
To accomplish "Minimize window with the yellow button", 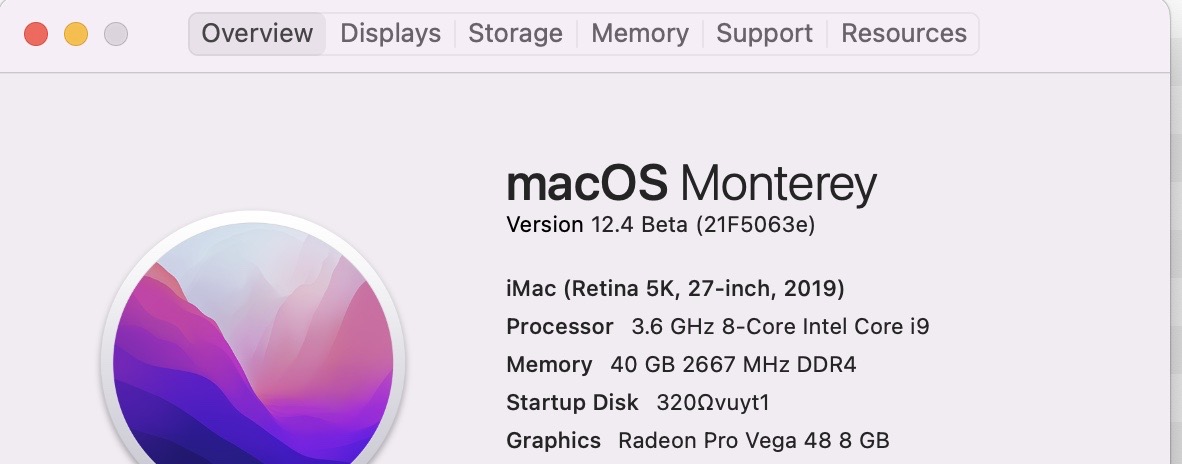I will point(76,34).
